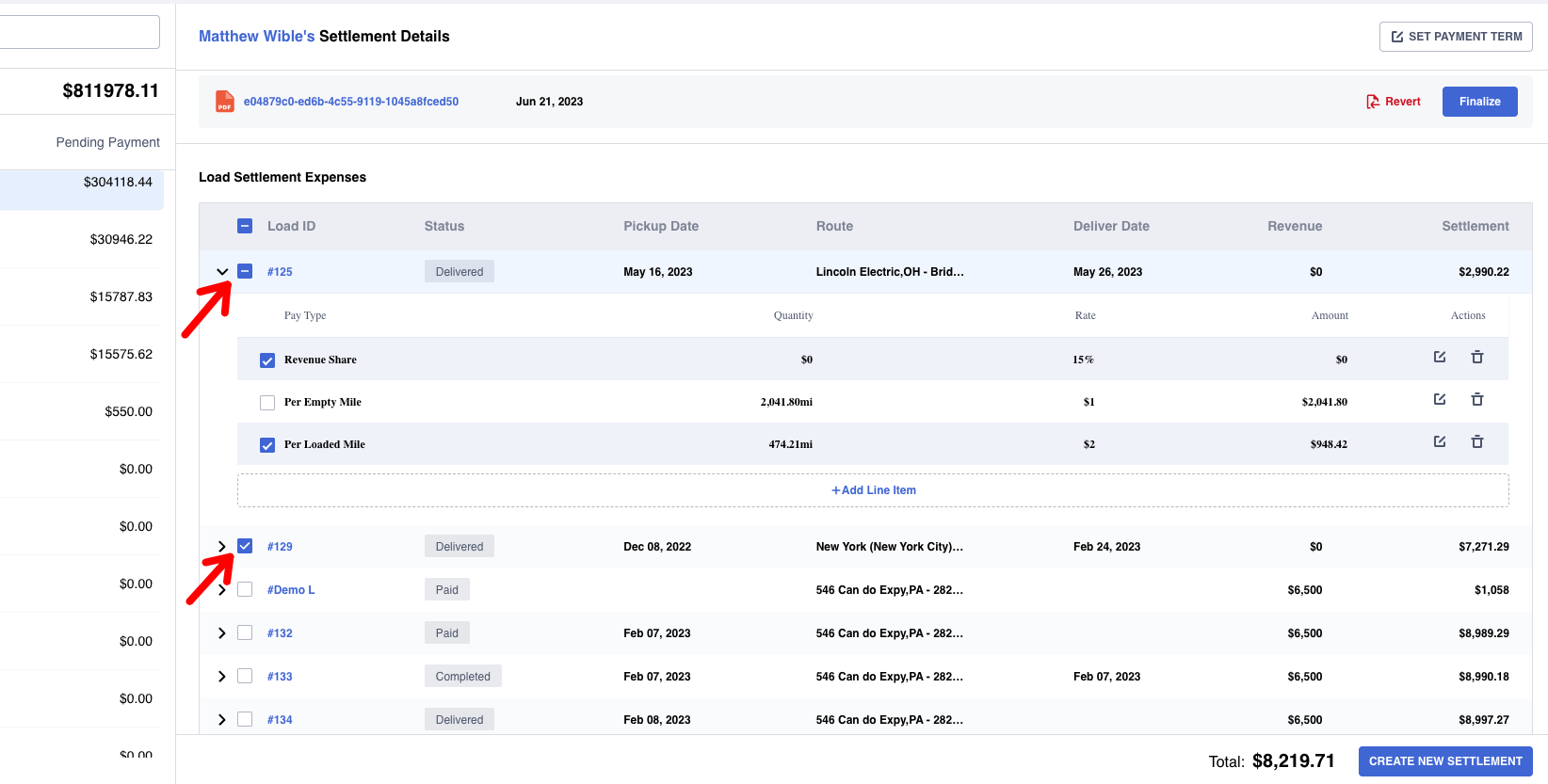
Task: Delete the Per Empty Mile line item
Action: (x=1476, y=400)
